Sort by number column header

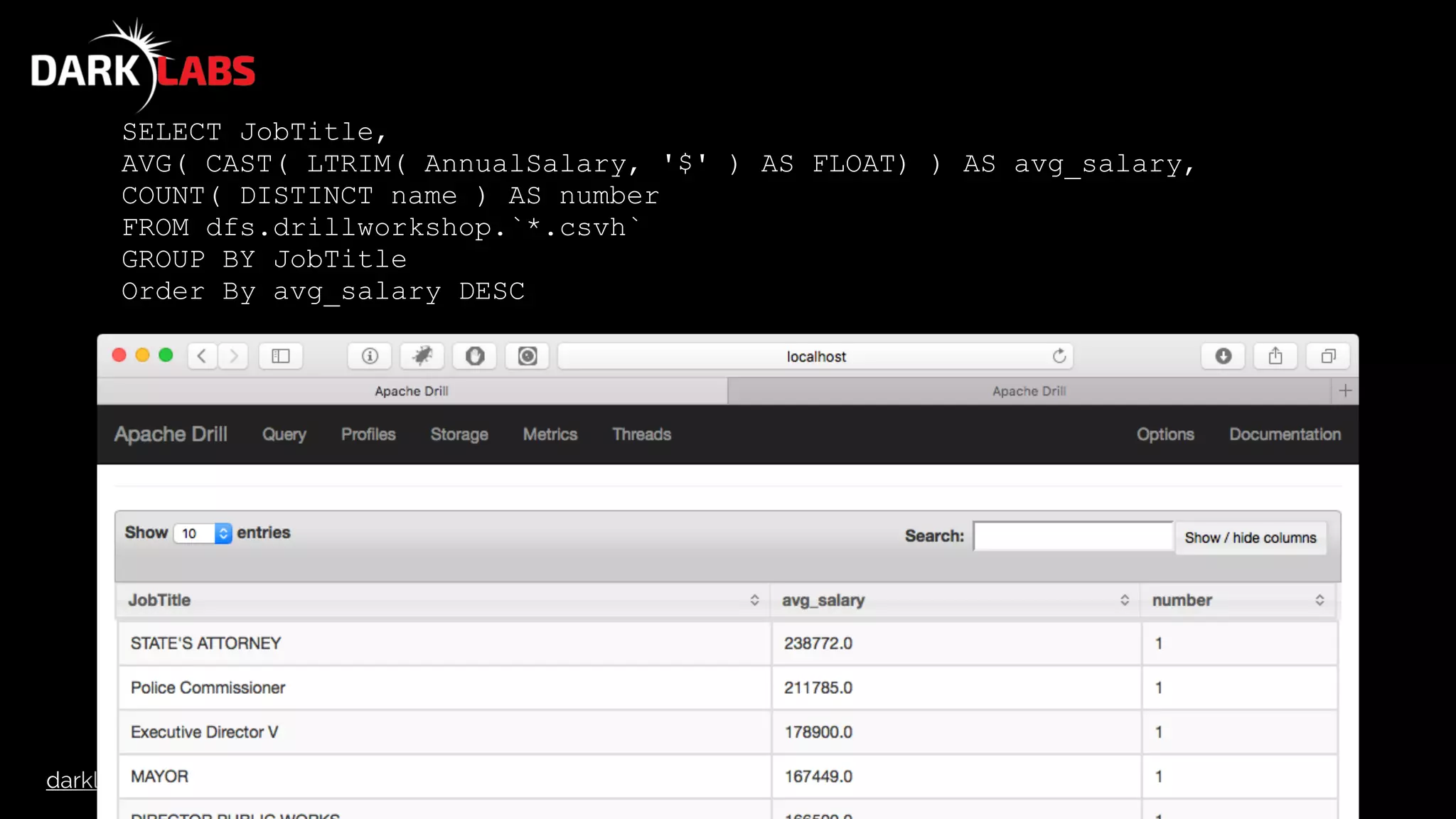1238,600
